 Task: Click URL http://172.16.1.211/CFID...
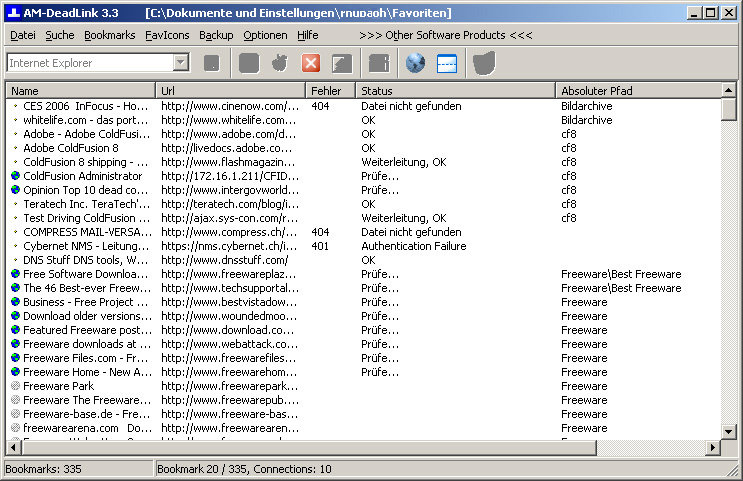pyautogui.click(x=230, y=176)
